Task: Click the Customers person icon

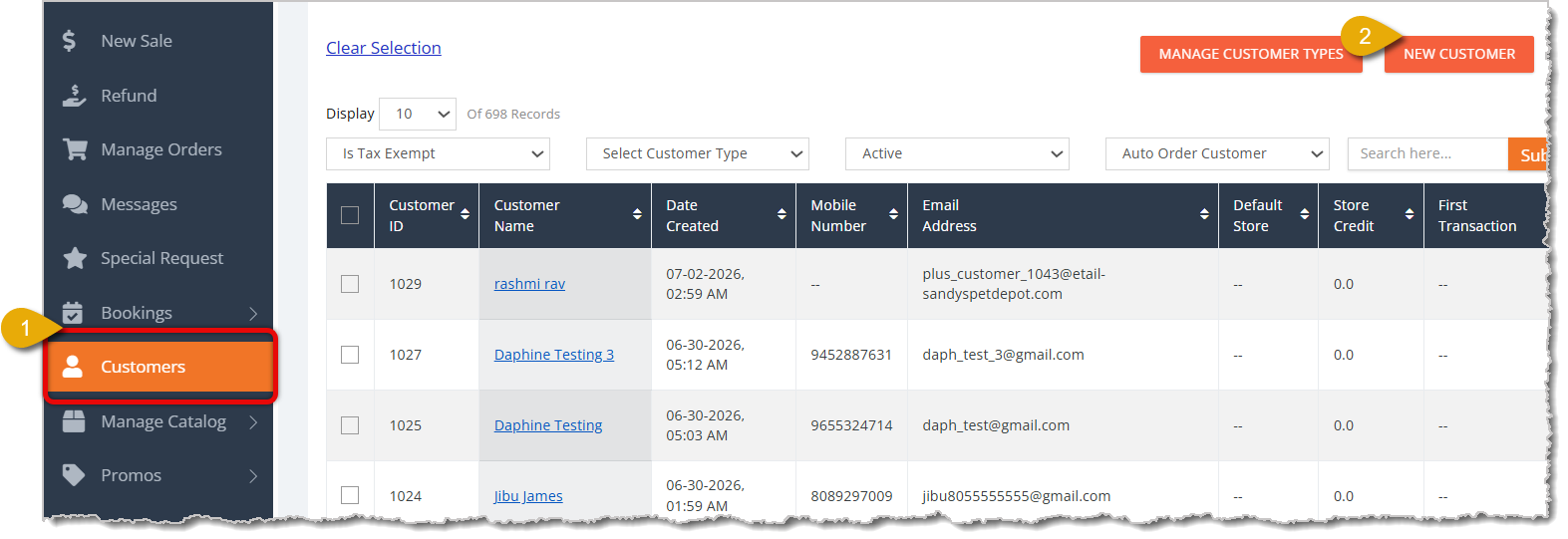Action: (x=73, y=367)
